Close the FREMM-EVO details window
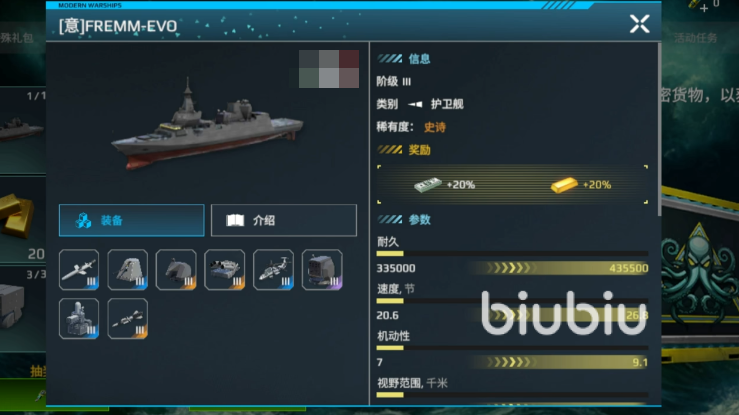Image resolution: width=739 pixels, height=415 pixels. 640,24
